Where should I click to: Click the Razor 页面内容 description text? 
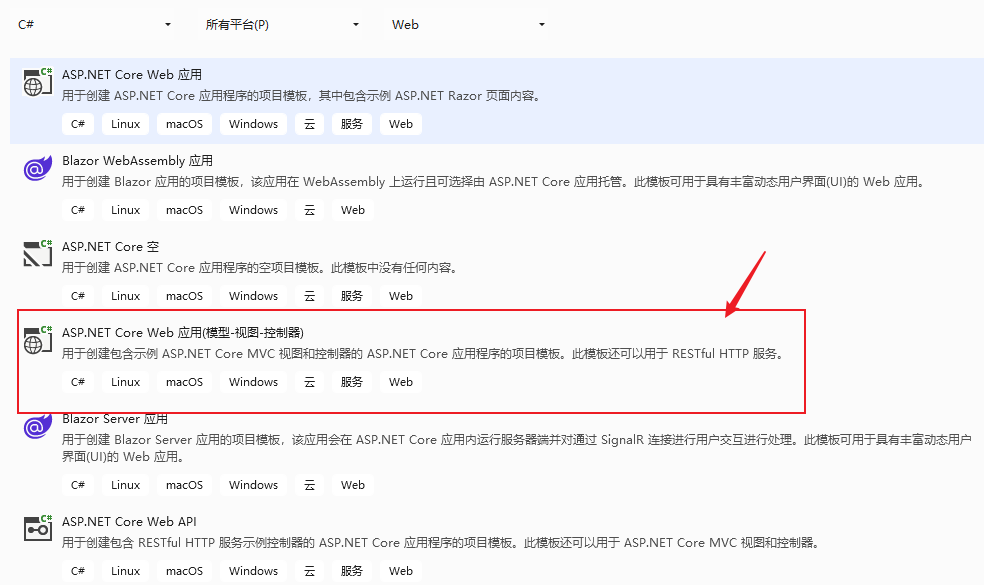(301, 96)
